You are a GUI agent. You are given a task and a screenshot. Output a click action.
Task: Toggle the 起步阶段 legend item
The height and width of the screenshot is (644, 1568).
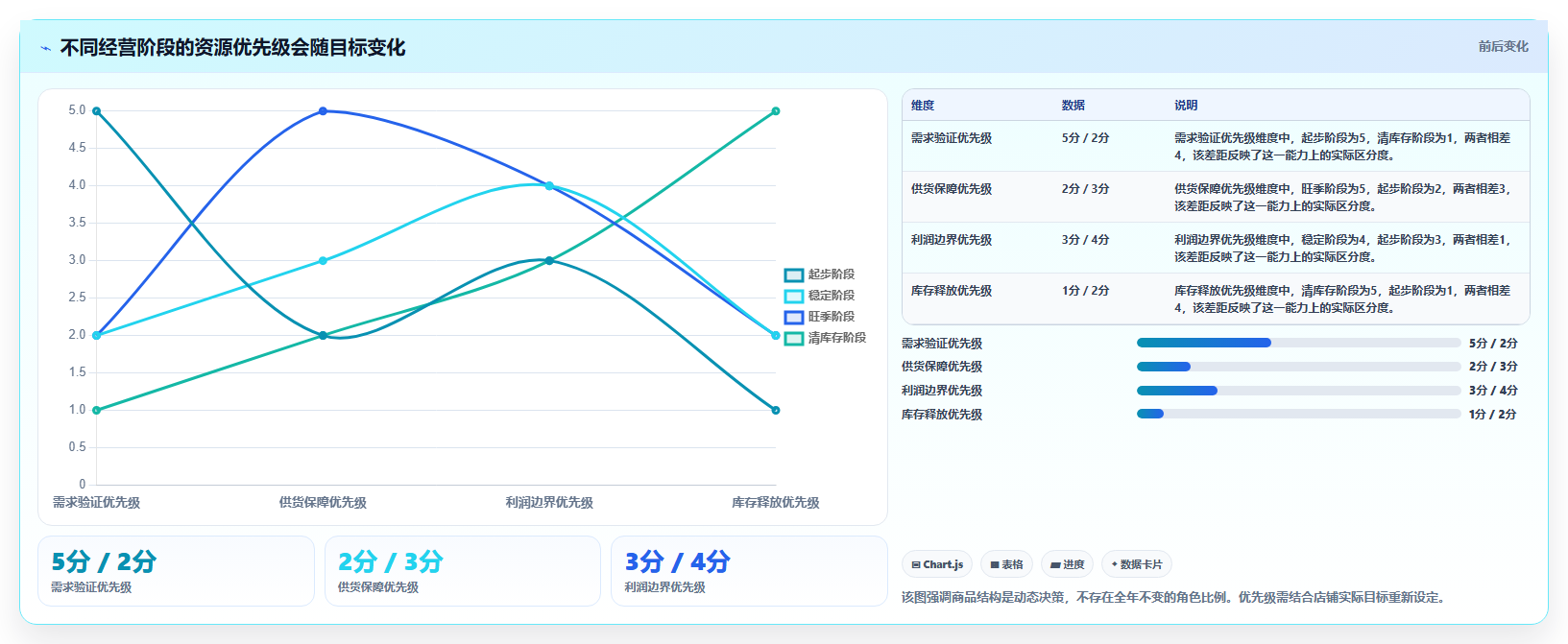[x=819, y=274]
